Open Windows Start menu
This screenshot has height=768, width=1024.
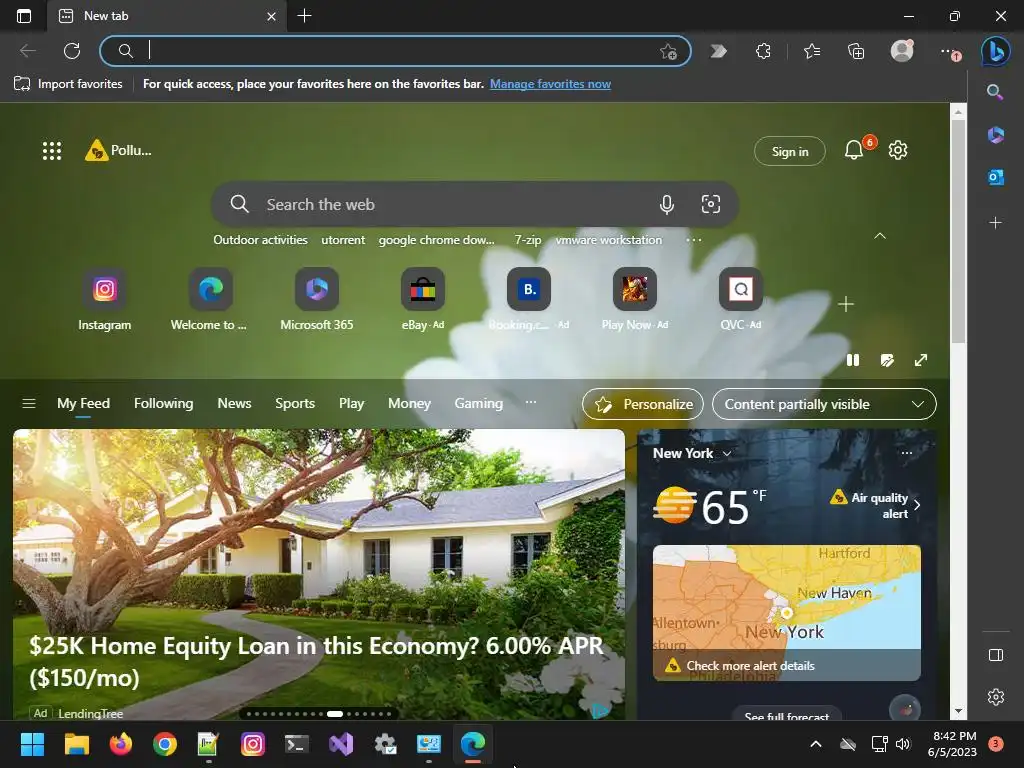[32, 744]
